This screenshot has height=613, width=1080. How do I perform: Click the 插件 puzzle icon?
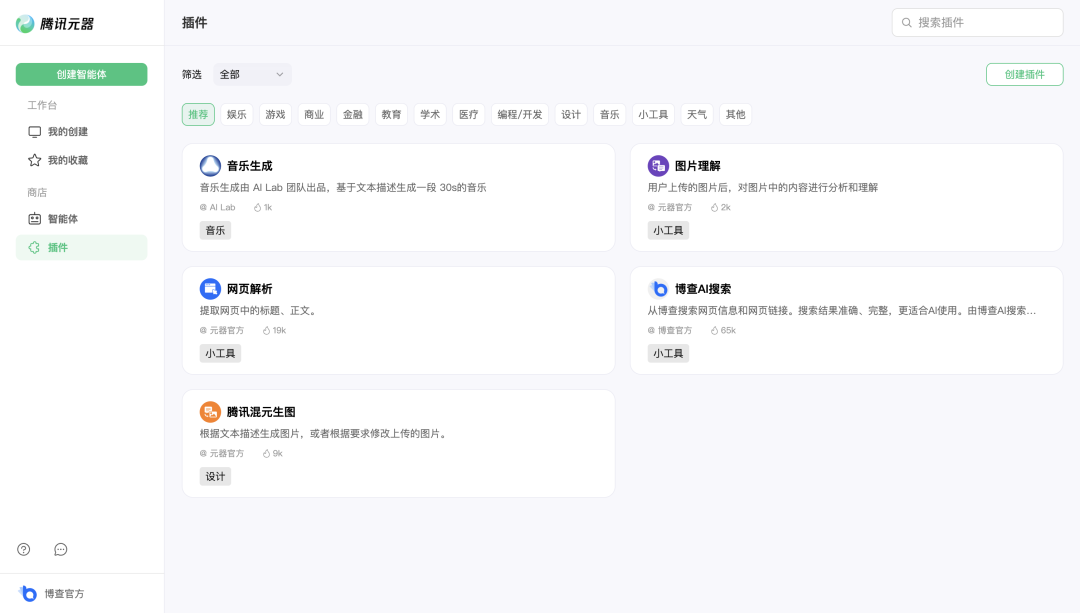[x=34, y=248]
